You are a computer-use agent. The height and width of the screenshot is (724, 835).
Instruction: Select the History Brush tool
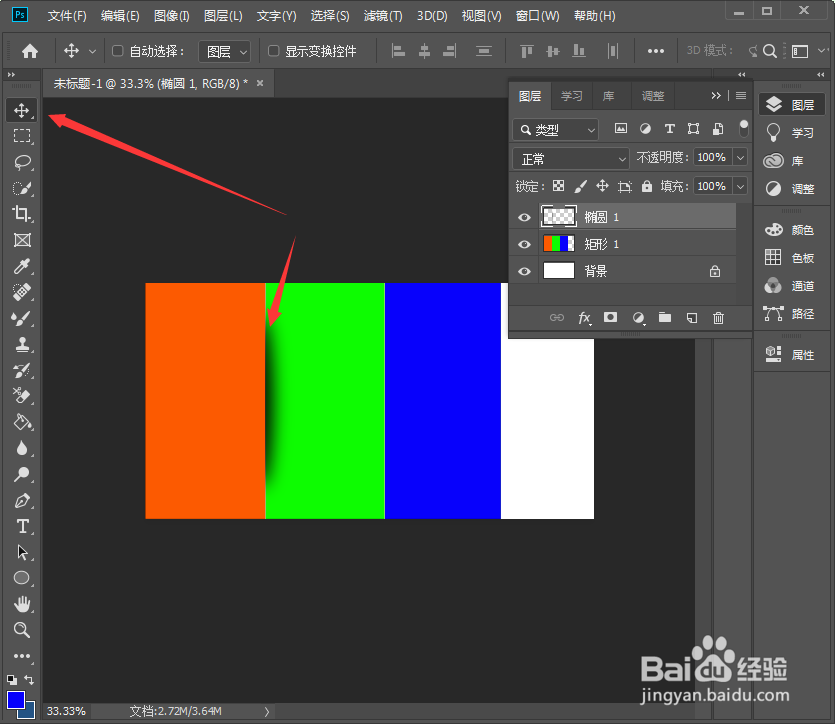click(21, 370)
